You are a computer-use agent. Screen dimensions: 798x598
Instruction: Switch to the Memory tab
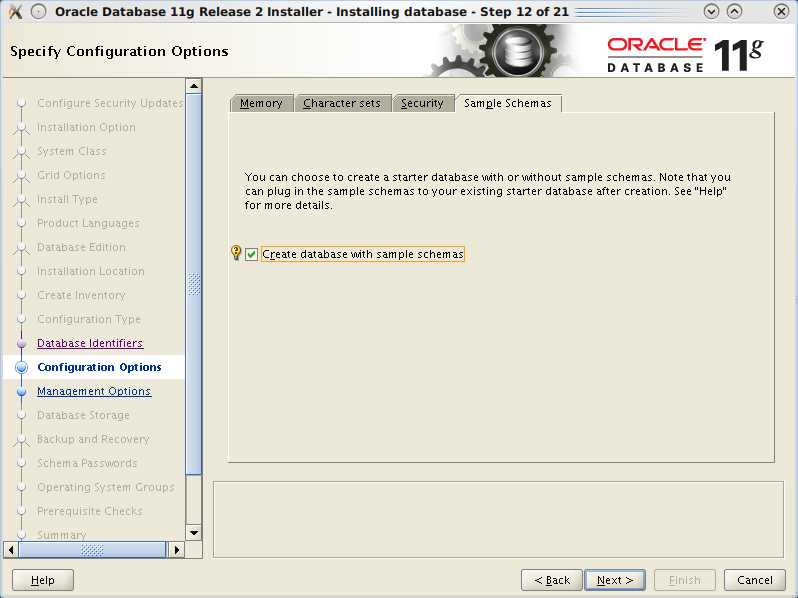tap(261, 103)
